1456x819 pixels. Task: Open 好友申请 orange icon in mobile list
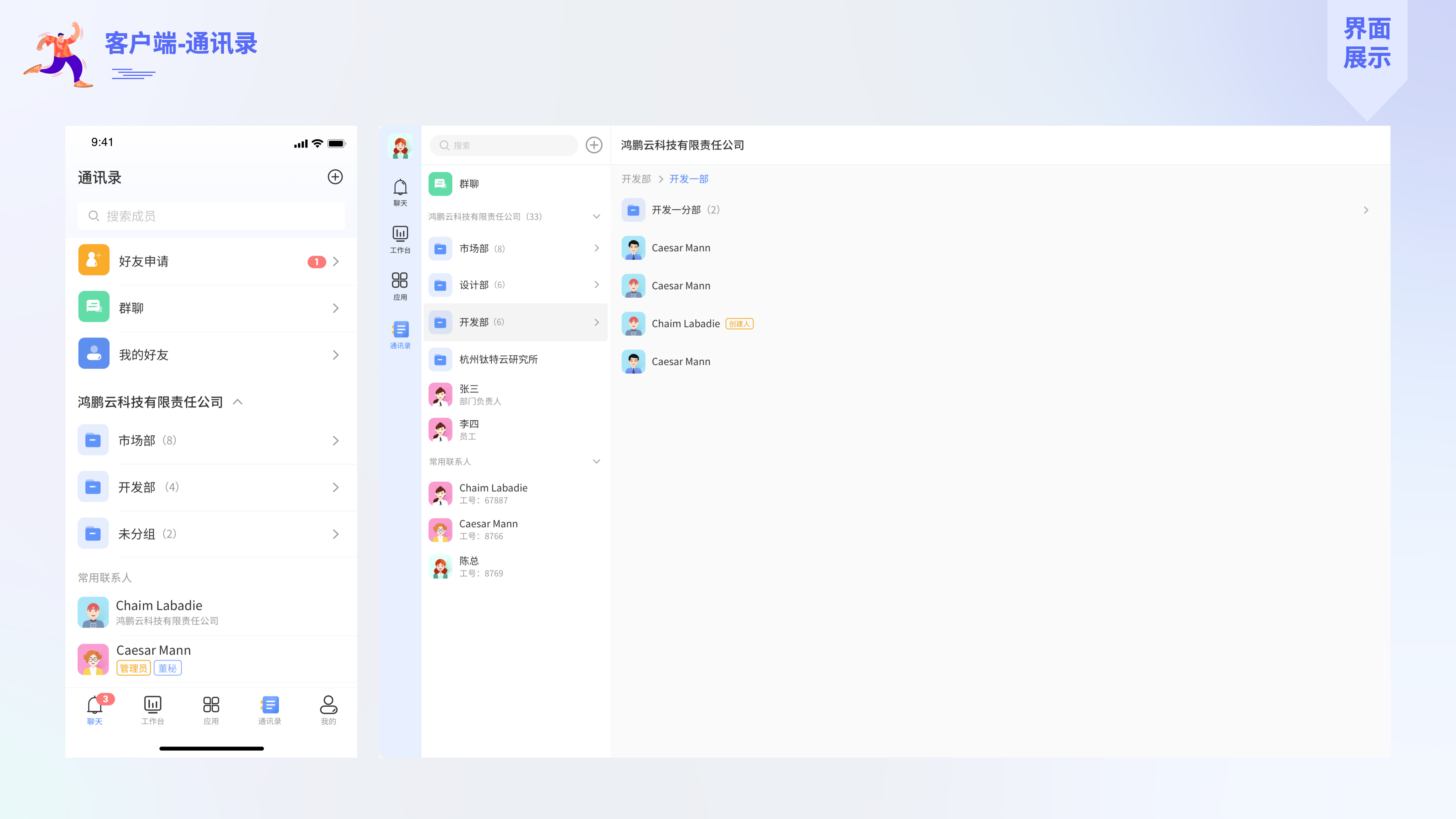(94, 260)
